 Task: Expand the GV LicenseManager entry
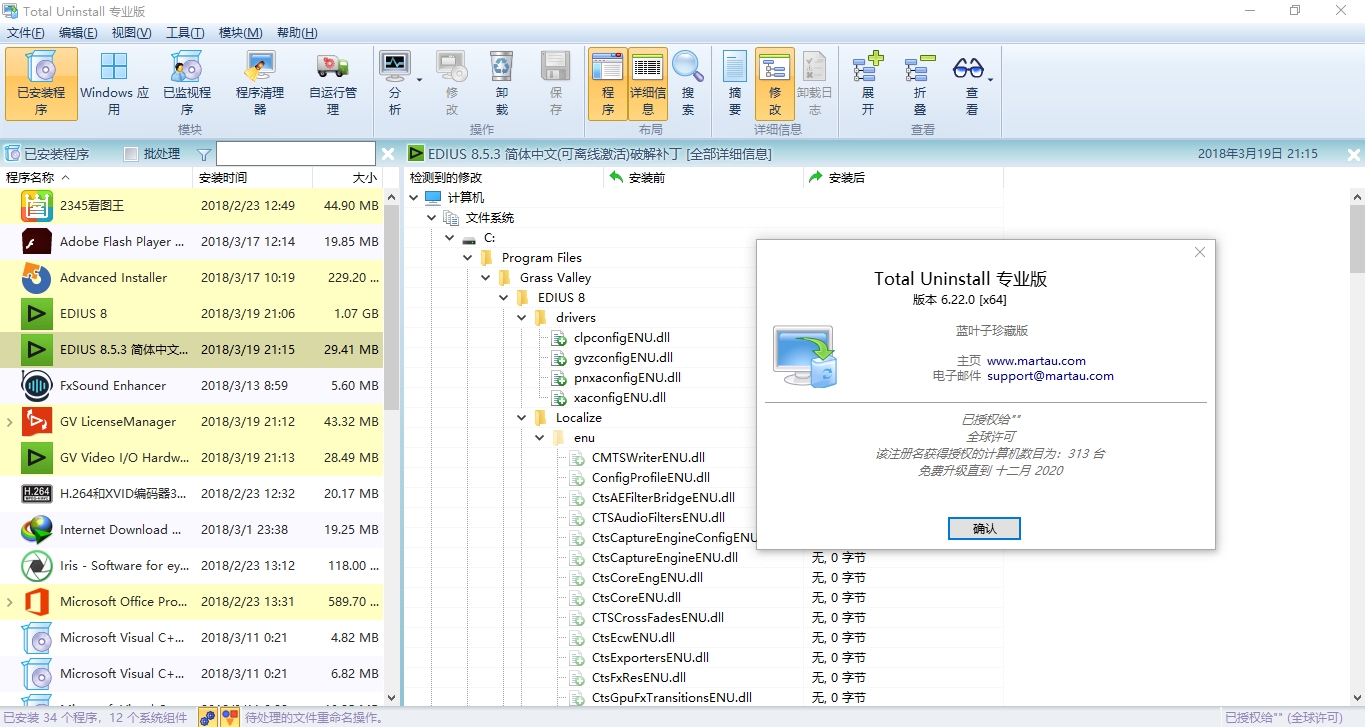coord(10,422)
